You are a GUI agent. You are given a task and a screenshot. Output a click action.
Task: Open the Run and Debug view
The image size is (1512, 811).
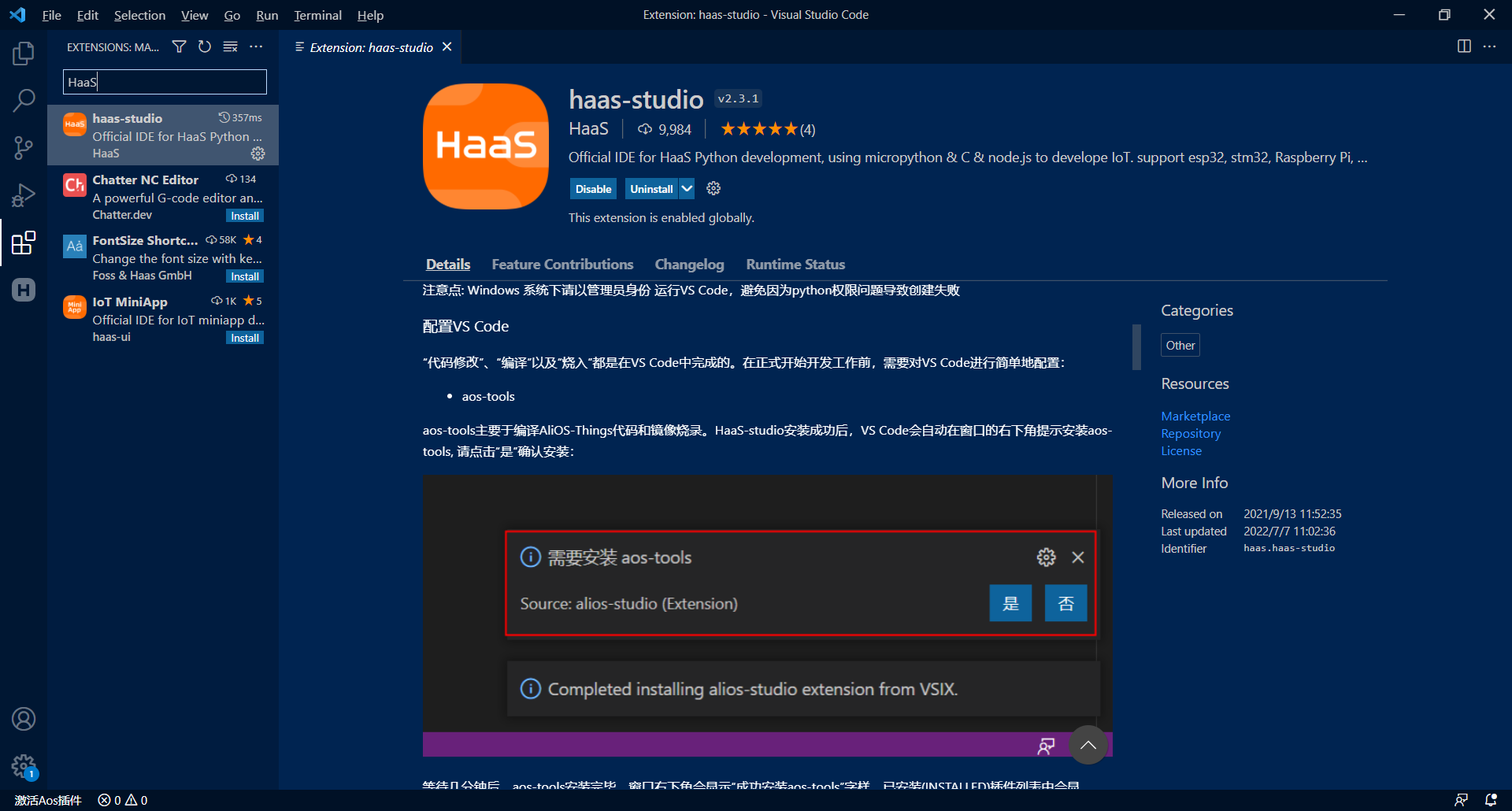coord(24,194)
